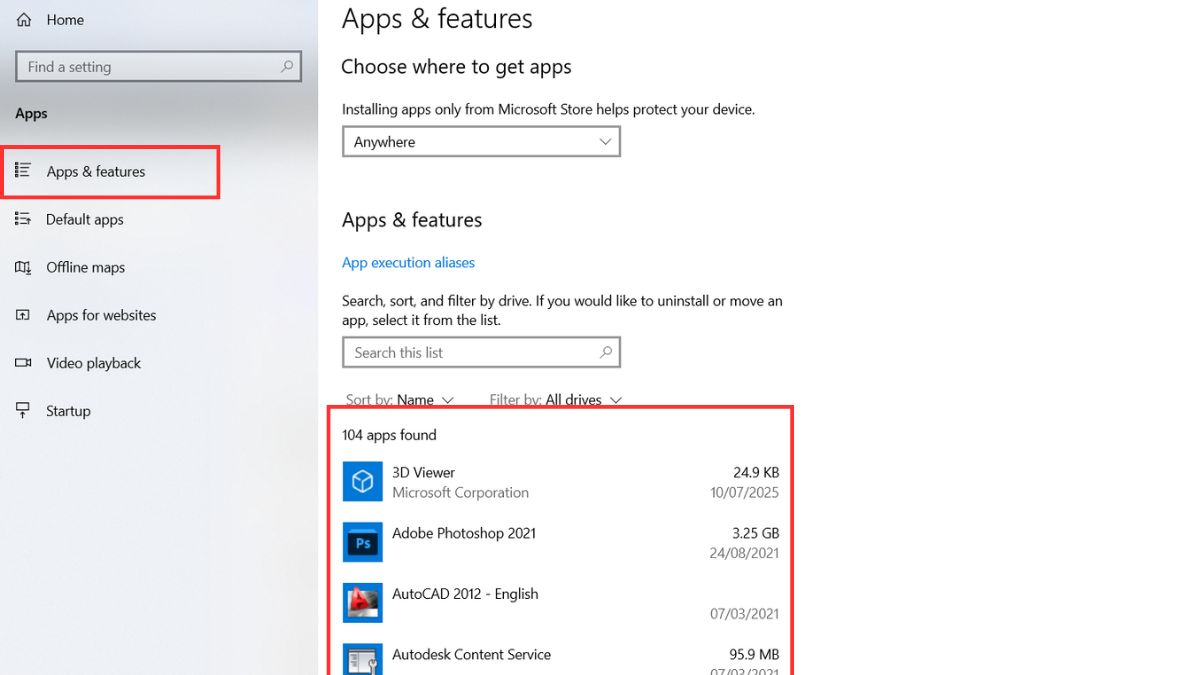Click the 3D Viewer app icon
This screenshot has width=1200, height=675.
[362, 482]
